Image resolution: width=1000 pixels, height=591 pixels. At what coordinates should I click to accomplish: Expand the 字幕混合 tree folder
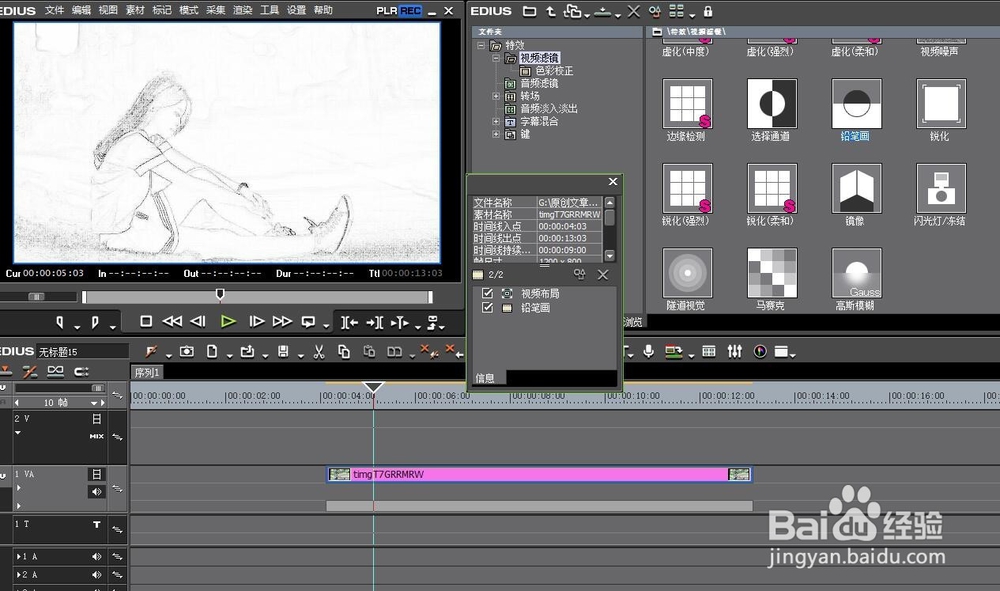(x=496, y=121)
